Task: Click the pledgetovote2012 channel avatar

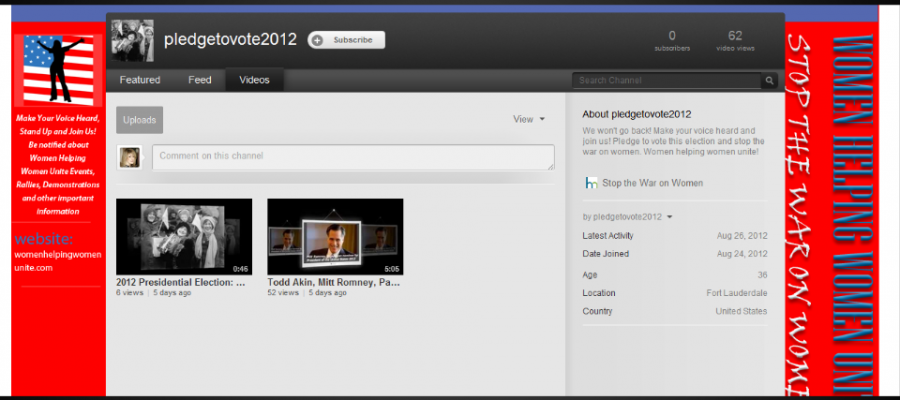Action: [132, 41]
